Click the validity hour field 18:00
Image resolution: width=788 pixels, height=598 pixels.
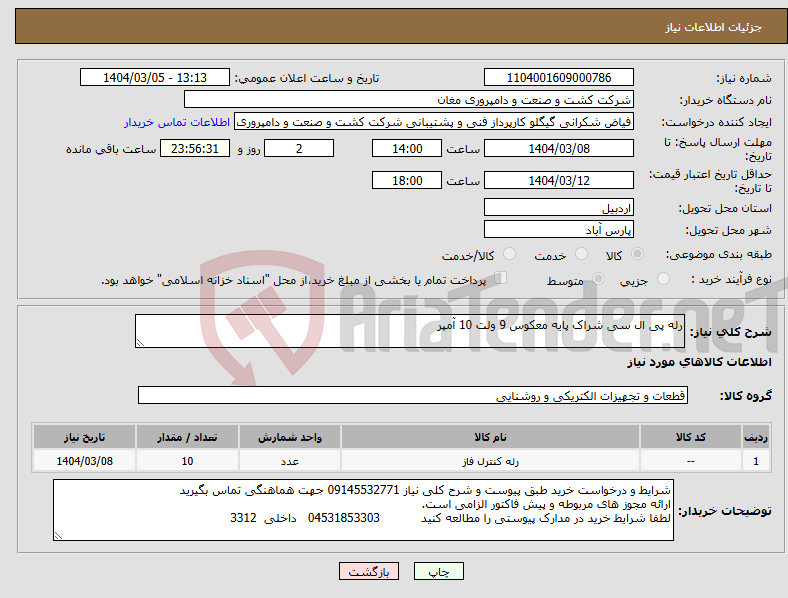[407, 180]
